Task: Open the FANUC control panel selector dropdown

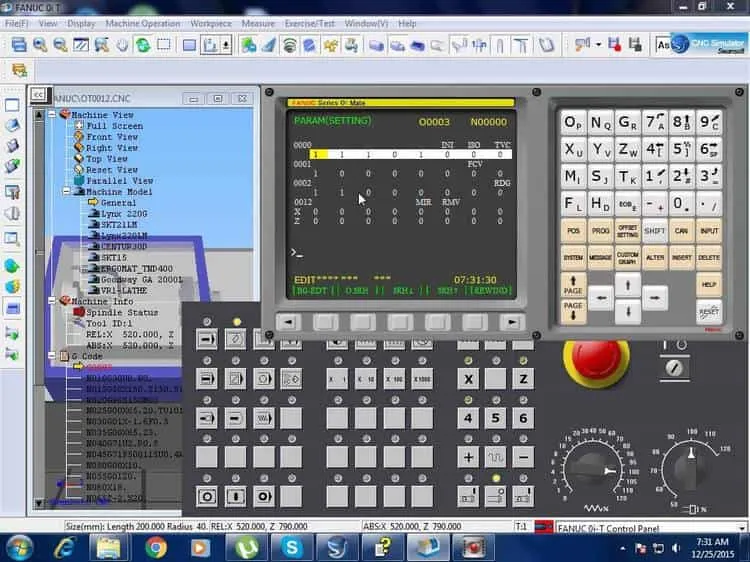Action: pyautogui.click(x=741, y=528)
